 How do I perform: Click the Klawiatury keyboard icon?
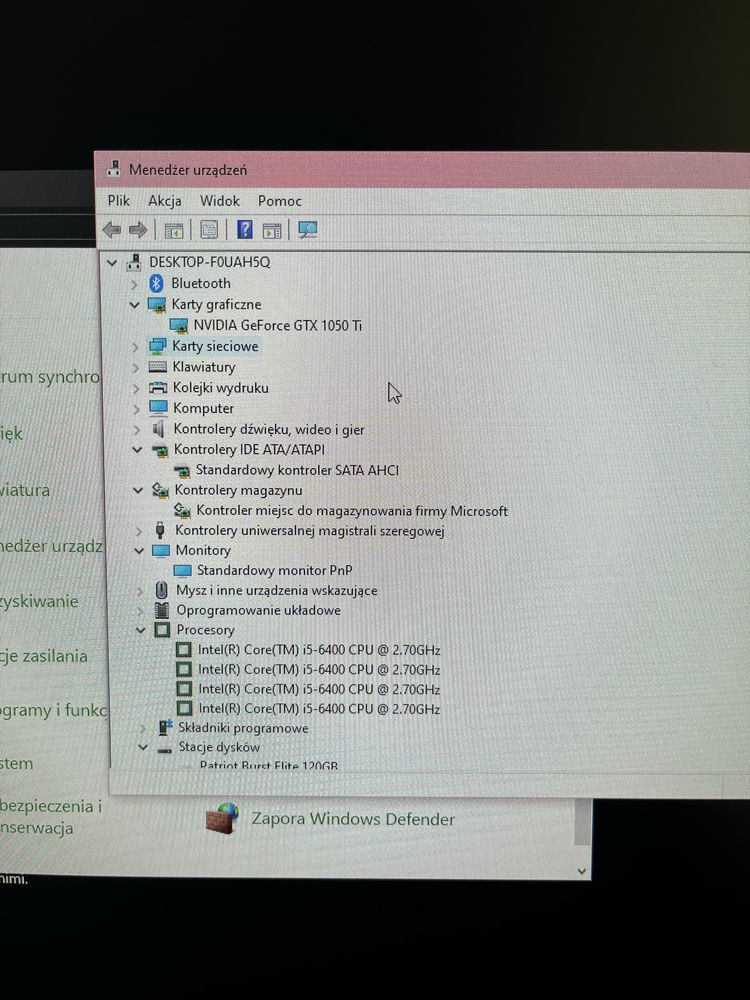tap(158, 367)
